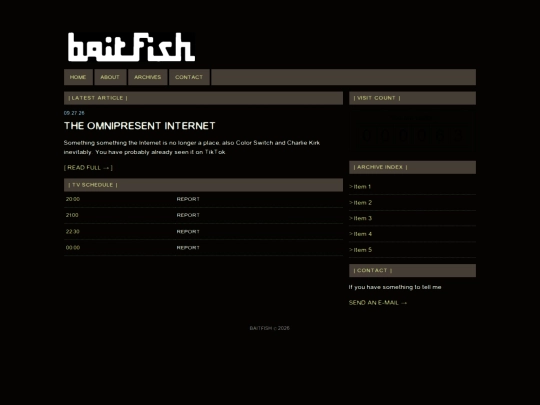
Task: Go to the ABOUT page
Action: pos(110,77)
